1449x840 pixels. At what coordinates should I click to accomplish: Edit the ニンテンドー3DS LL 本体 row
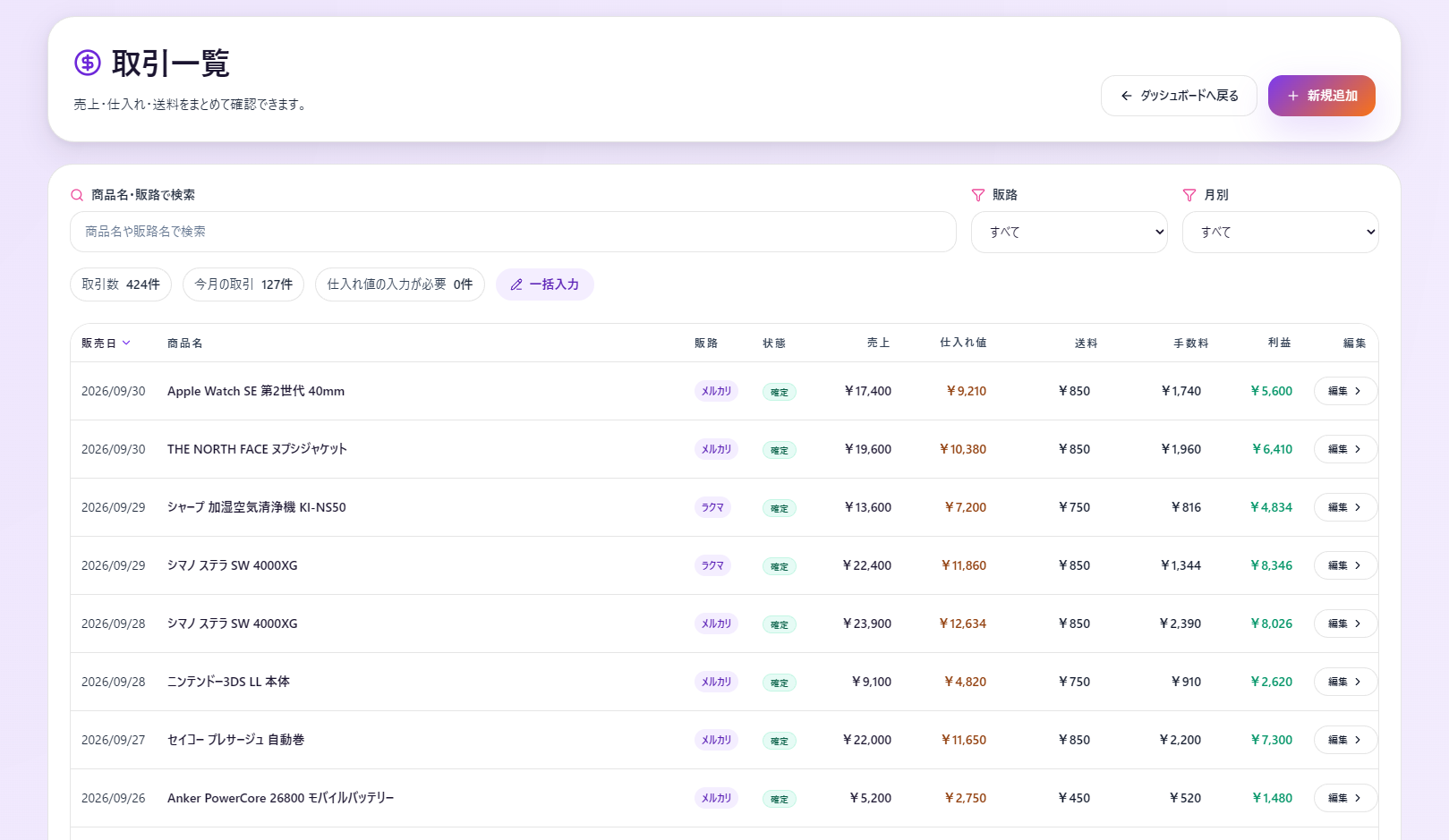point(1345,682)
